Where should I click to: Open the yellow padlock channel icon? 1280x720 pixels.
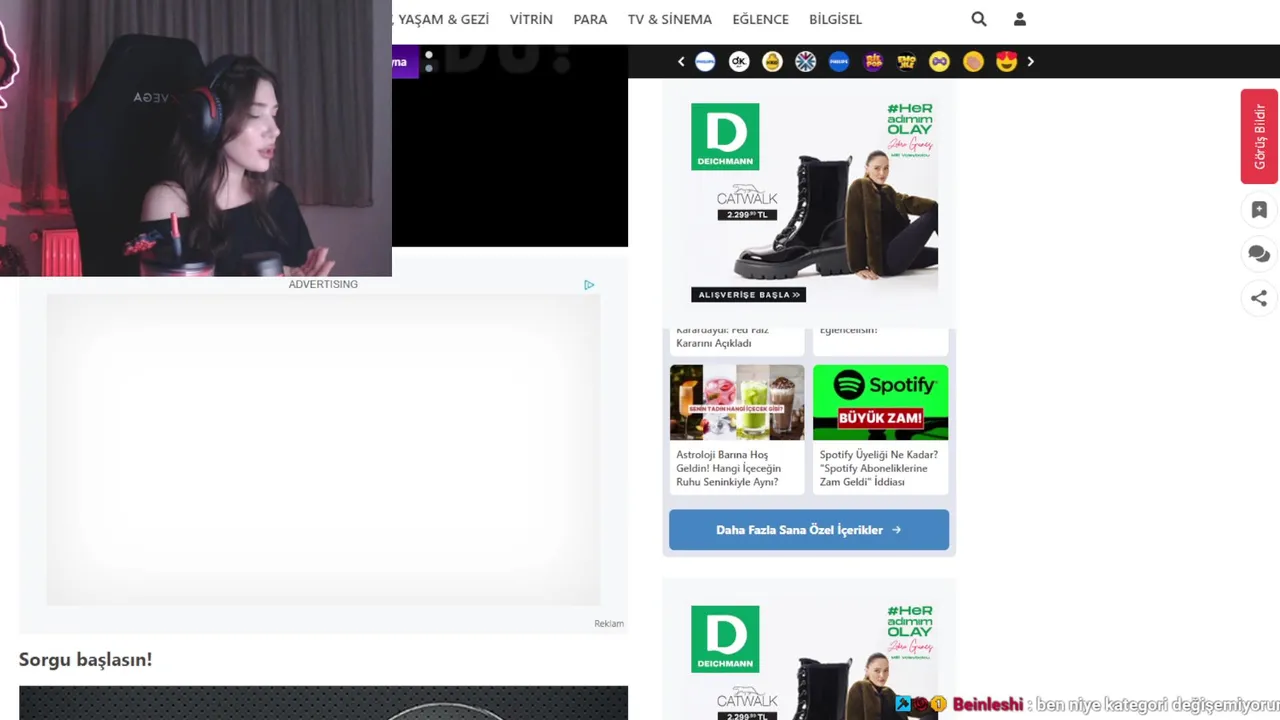coord(772,62)
